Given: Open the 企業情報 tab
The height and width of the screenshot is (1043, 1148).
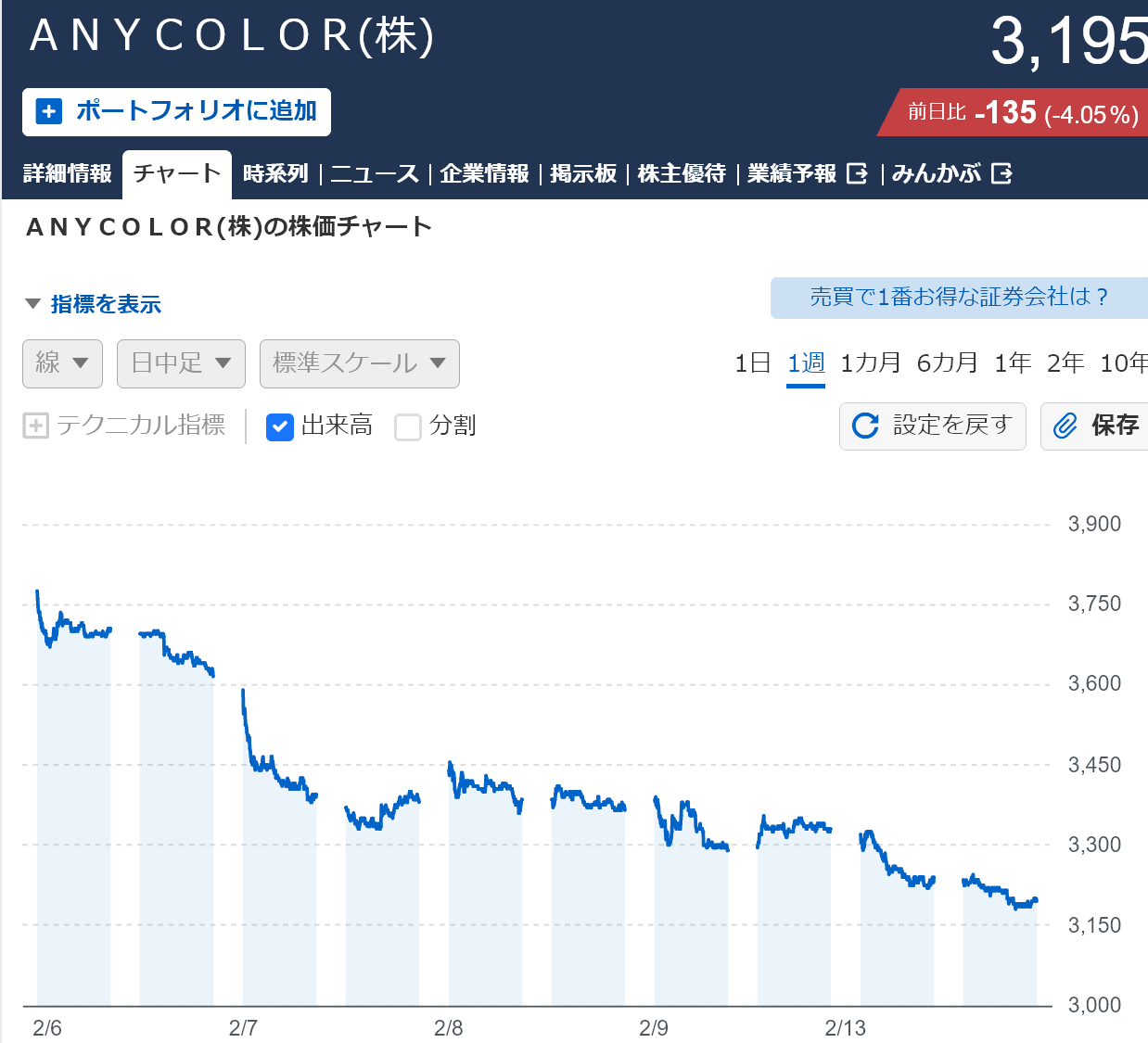Looking at the screenshot, I should coord(484,173).
